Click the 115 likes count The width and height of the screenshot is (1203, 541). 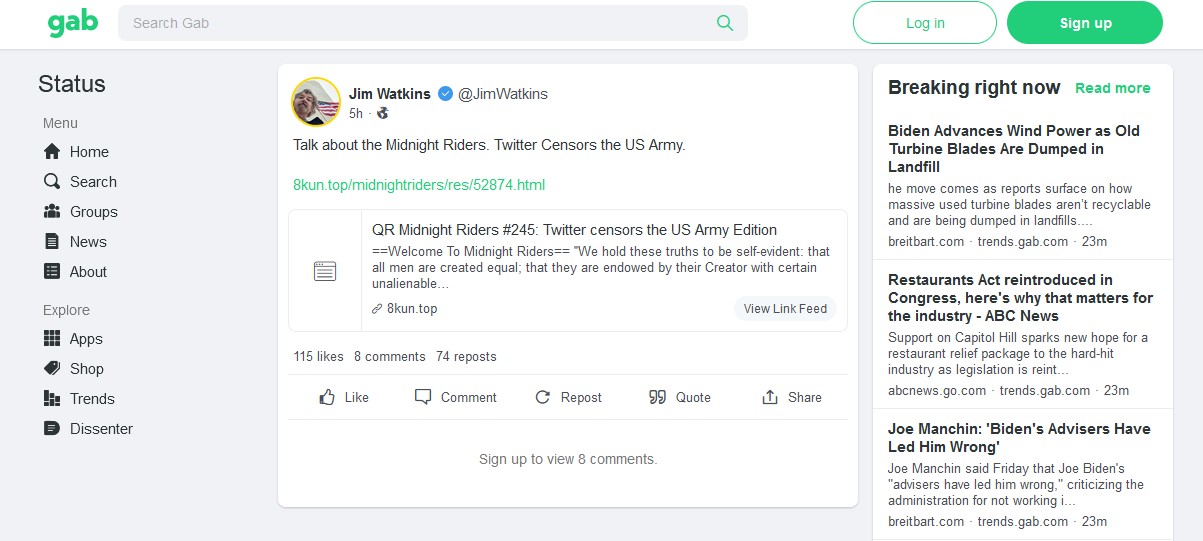(x=318, y=357)
